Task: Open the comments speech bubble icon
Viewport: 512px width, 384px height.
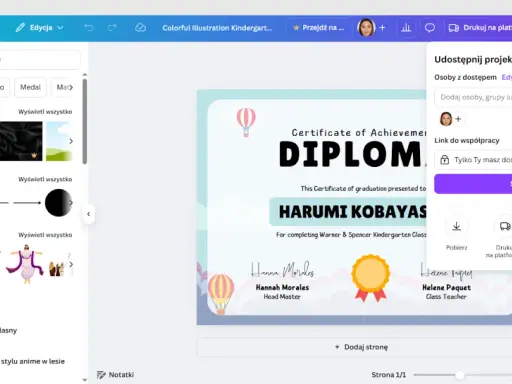Action: click(430, 28)
